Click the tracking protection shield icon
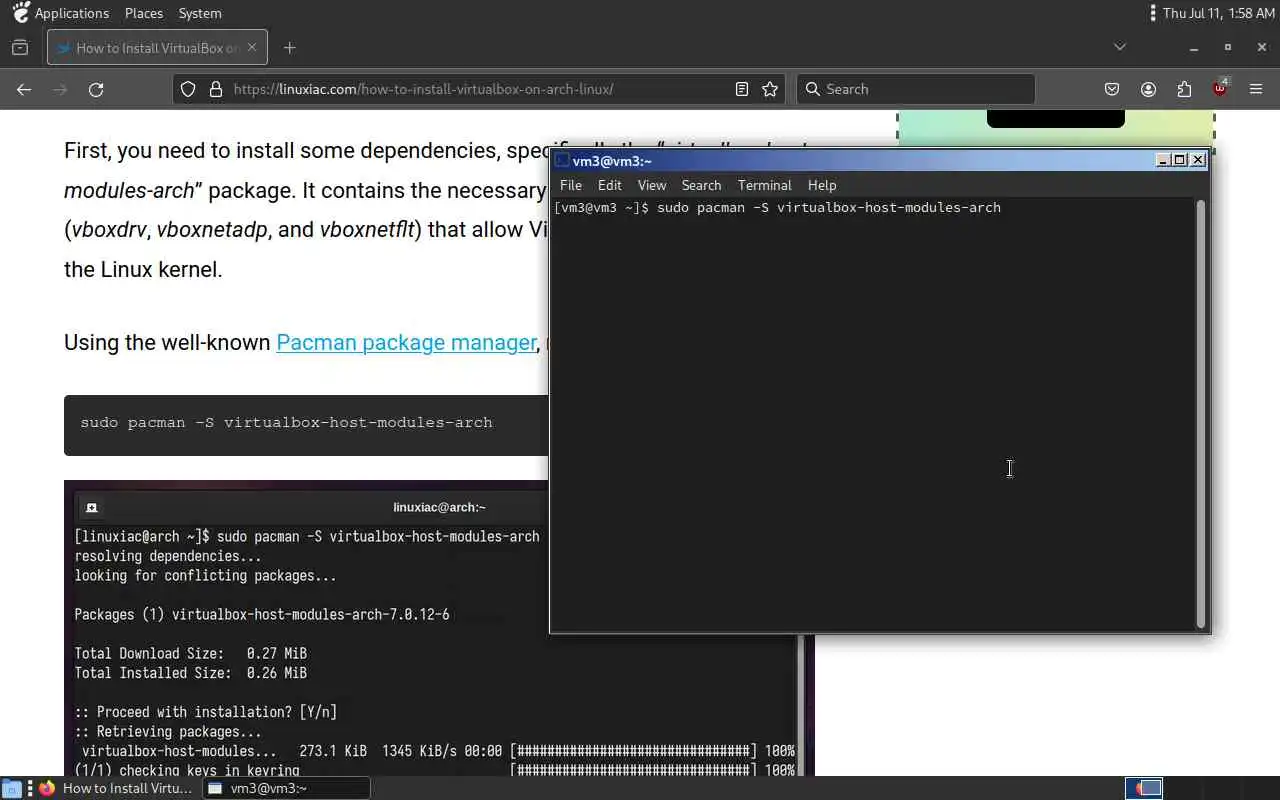1280x800 pixels. 188,89
